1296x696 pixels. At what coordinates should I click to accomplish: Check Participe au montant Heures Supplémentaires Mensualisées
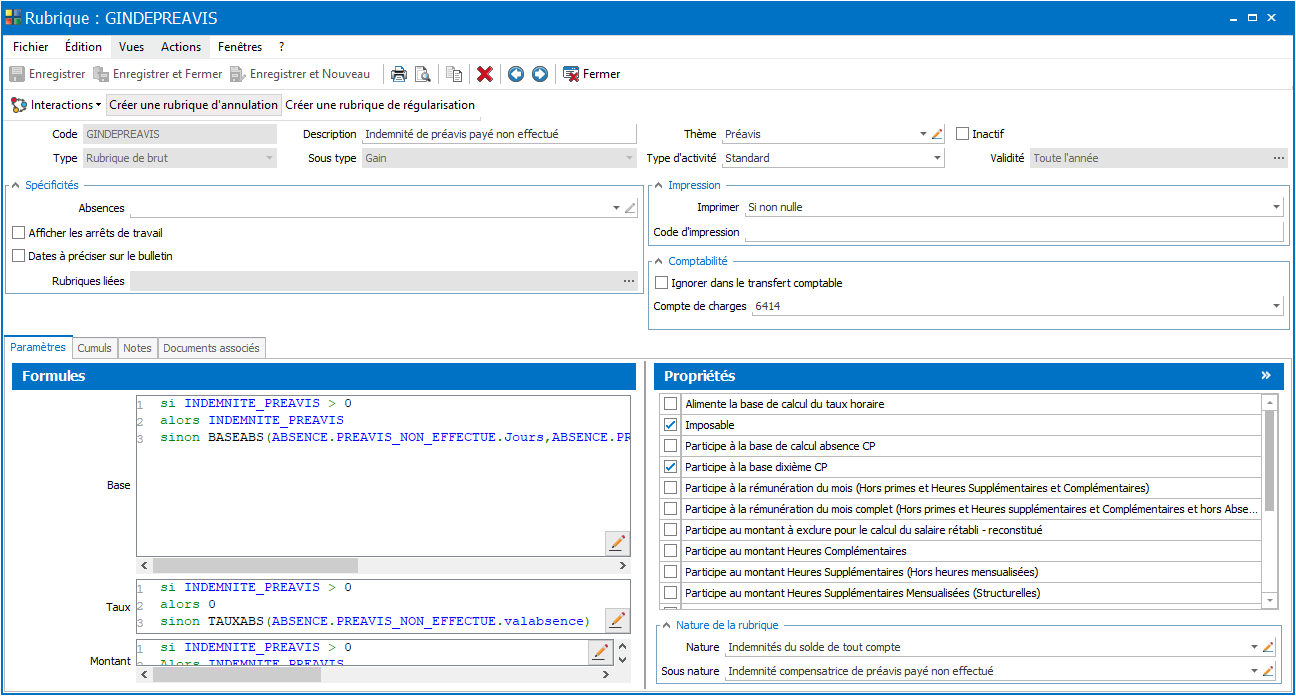coord(671,593)
